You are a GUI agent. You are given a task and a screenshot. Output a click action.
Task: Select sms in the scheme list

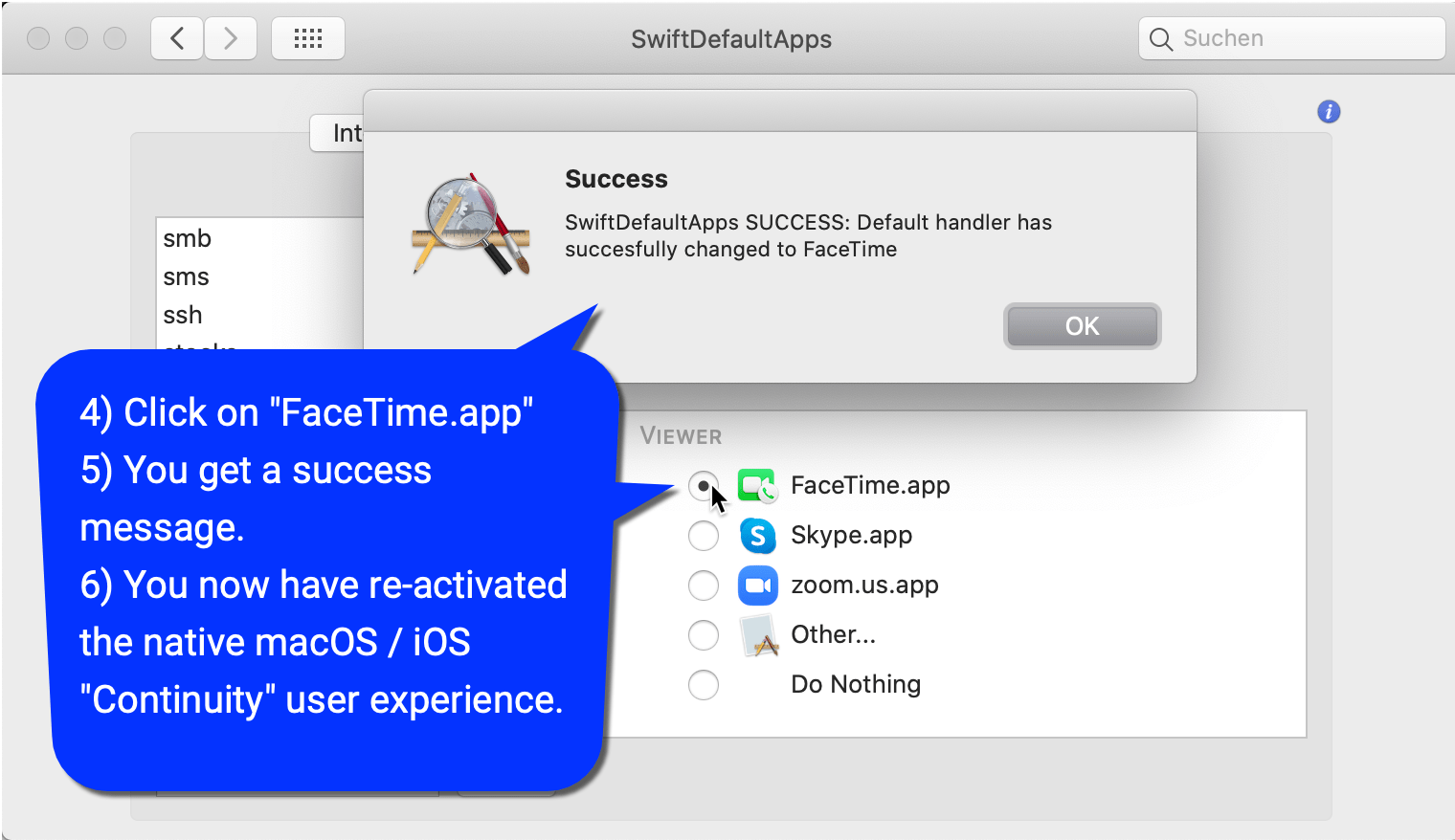[259, 276]
